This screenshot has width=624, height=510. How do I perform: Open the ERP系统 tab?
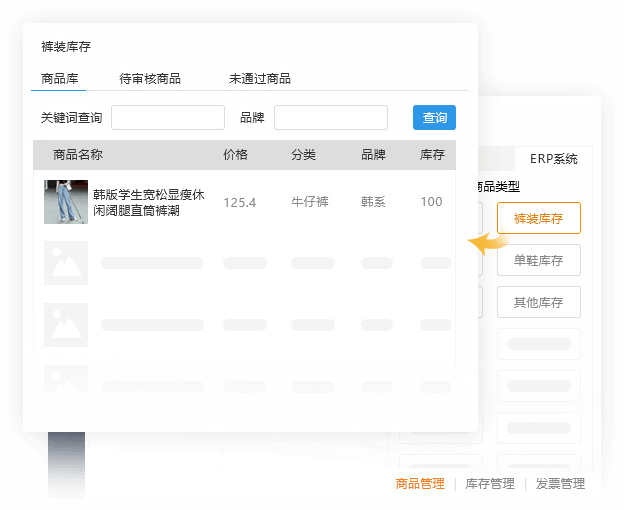554,159
